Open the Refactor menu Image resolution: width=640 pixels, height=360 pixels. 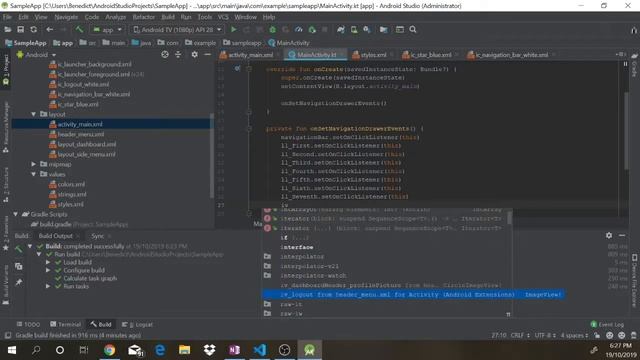click(x=144, y=17)
